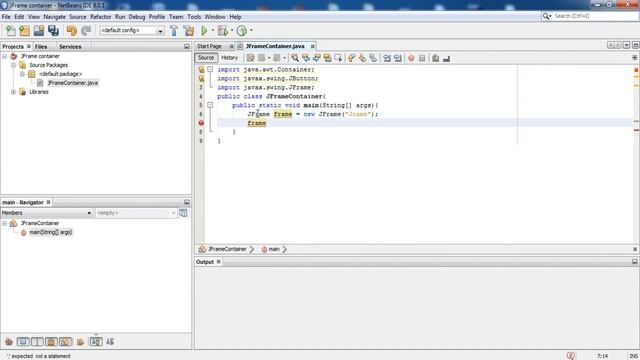
Task: Collapse the JFrameContainer node in Navigator
Action: (x=4, y=223)
